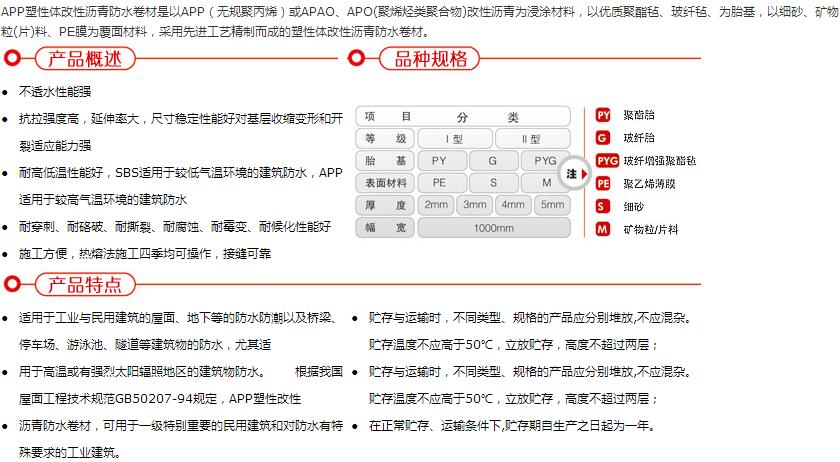Pick the PE cell in 表面材料 row
This screenshot has height=462, width=840.
[439, 183]
